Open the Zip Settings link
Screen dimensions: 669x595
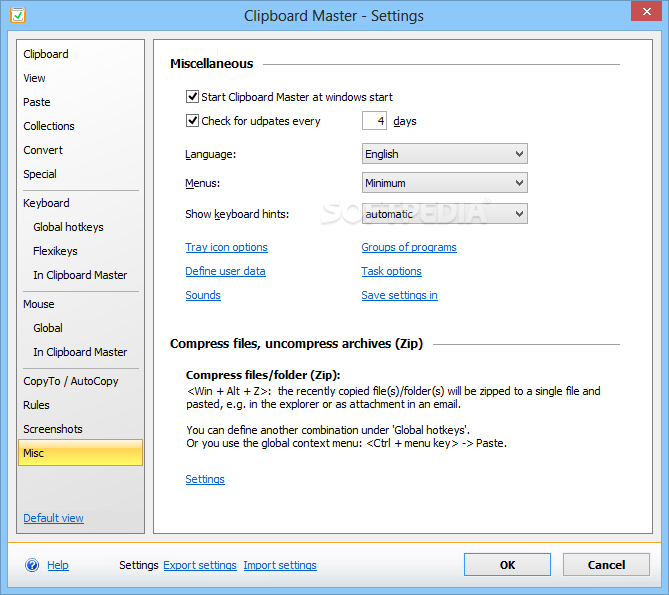(x=205, y=479)
